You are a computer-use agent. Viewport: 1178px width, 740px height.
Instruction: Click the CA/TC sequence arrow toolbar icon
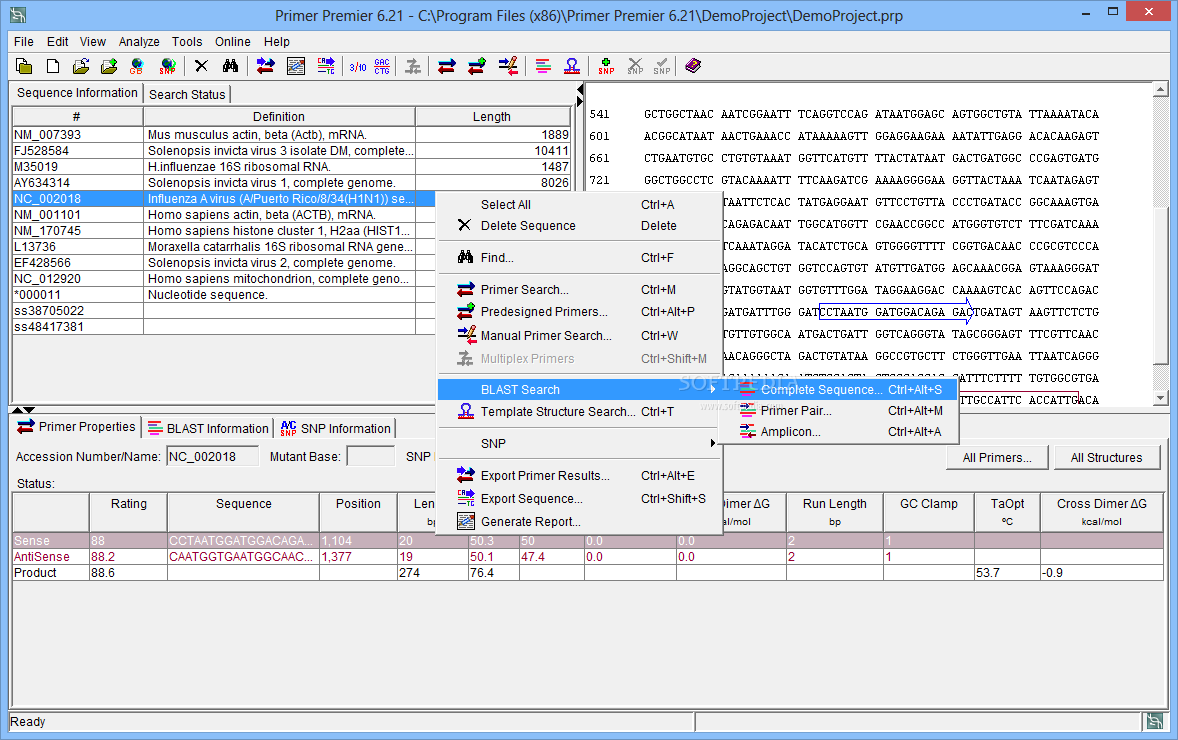(x=325, y=66)
